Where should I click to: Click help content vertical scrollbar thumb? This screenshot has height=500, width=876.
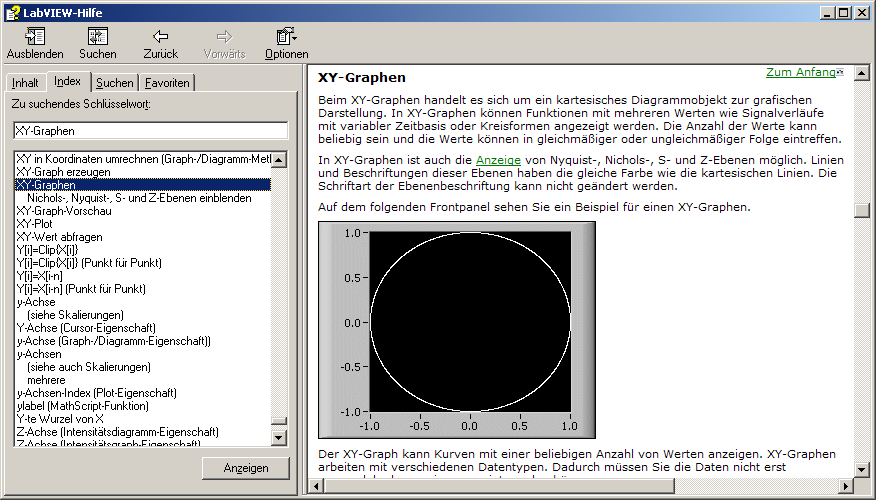coord(862,210)
